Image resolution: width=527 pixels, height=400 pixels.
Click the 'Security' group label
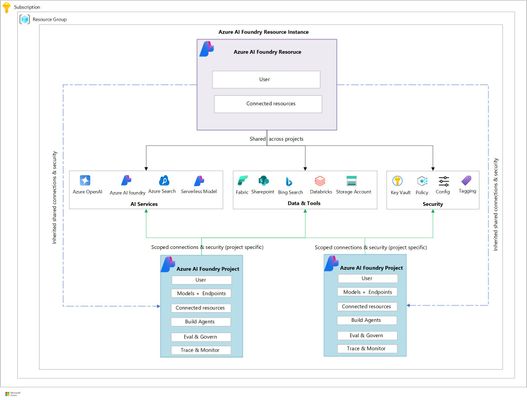(x=433, y=204)
